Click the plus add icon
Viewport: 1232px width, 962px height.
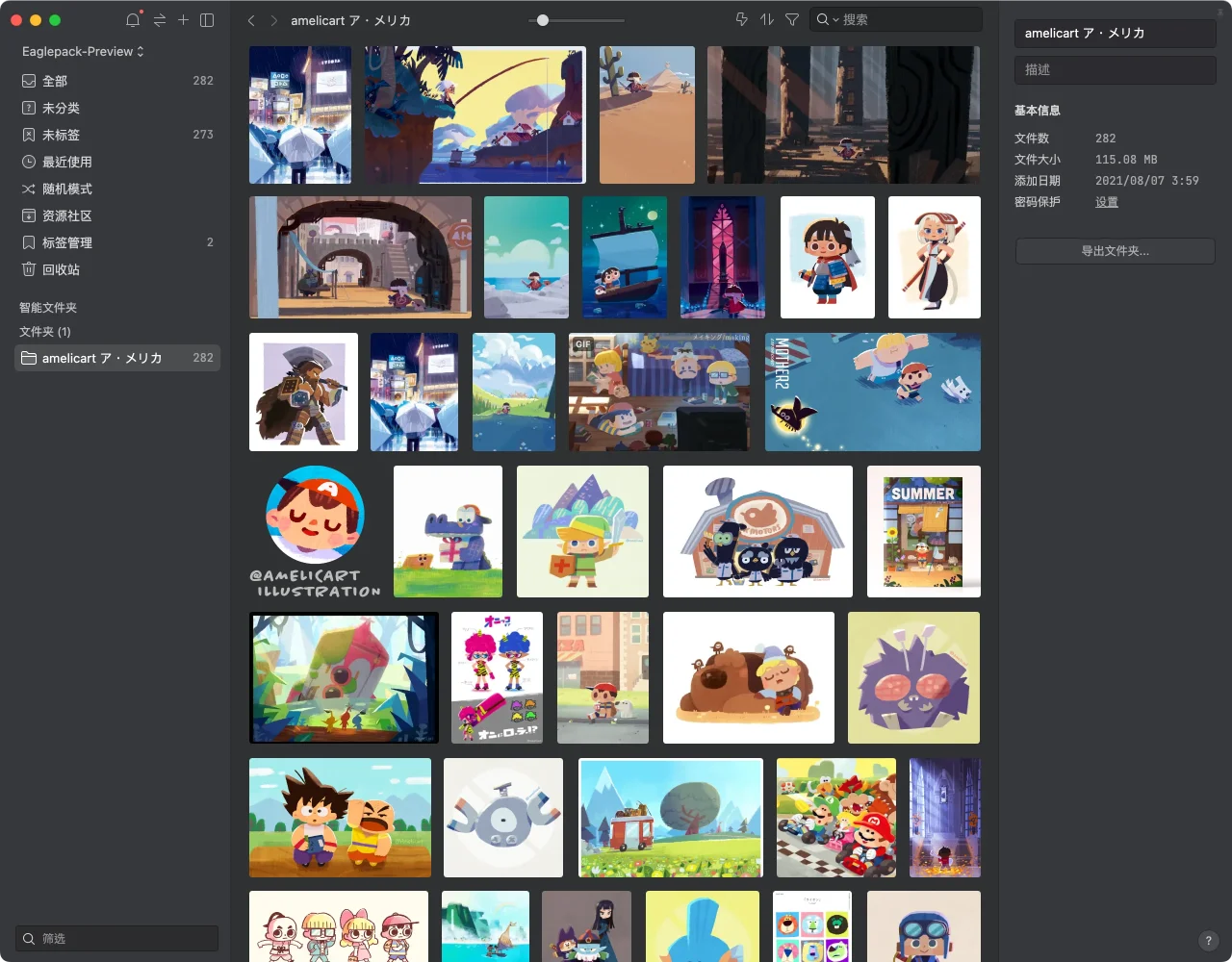[183, 20]
